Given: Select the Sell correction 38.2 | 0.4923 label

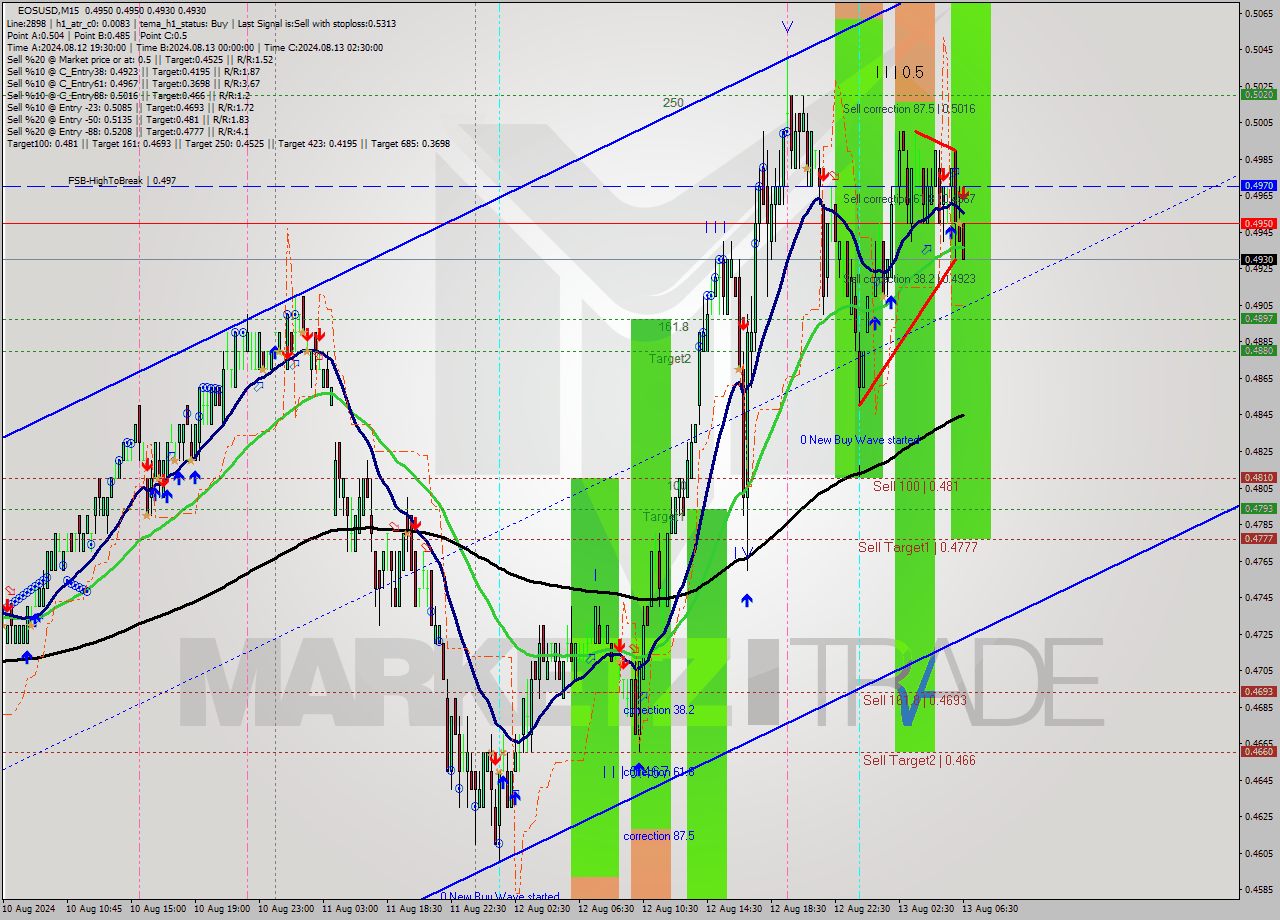Looking at the screenshot, I should pyautogui.click(x=909, y=279).
